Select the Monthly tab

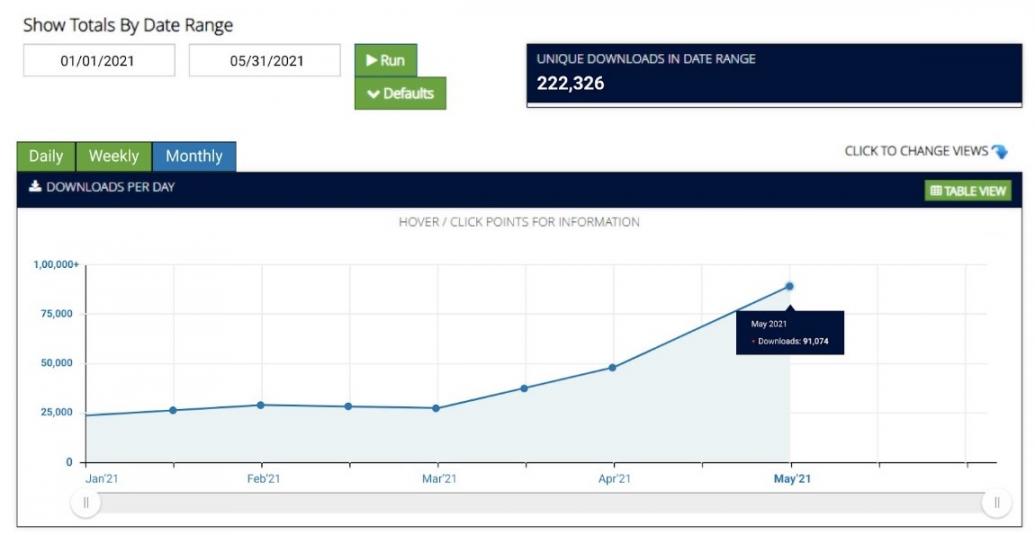194,156
